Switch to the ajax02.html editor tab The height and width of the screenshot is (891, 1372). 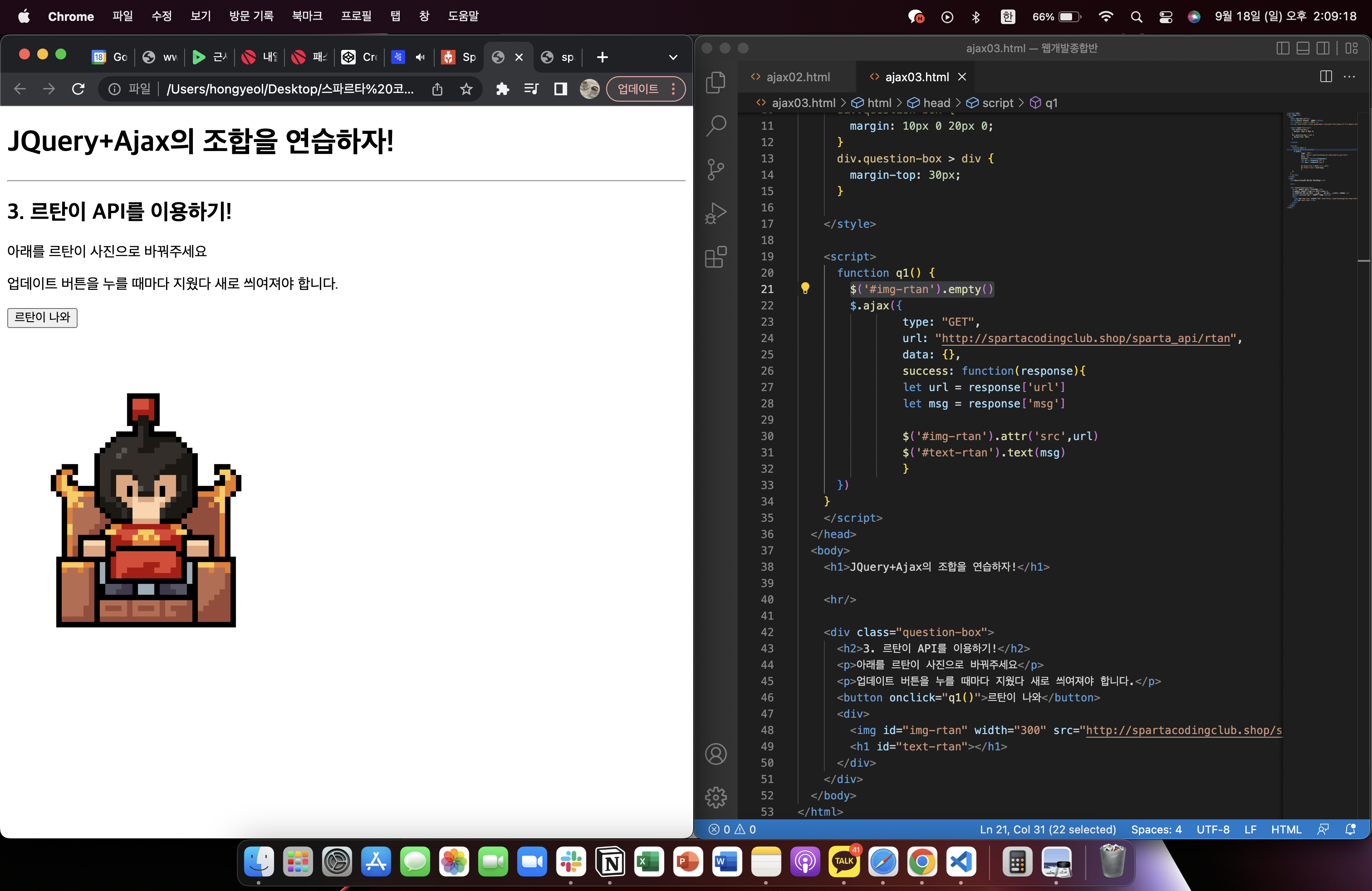(797, 77)
